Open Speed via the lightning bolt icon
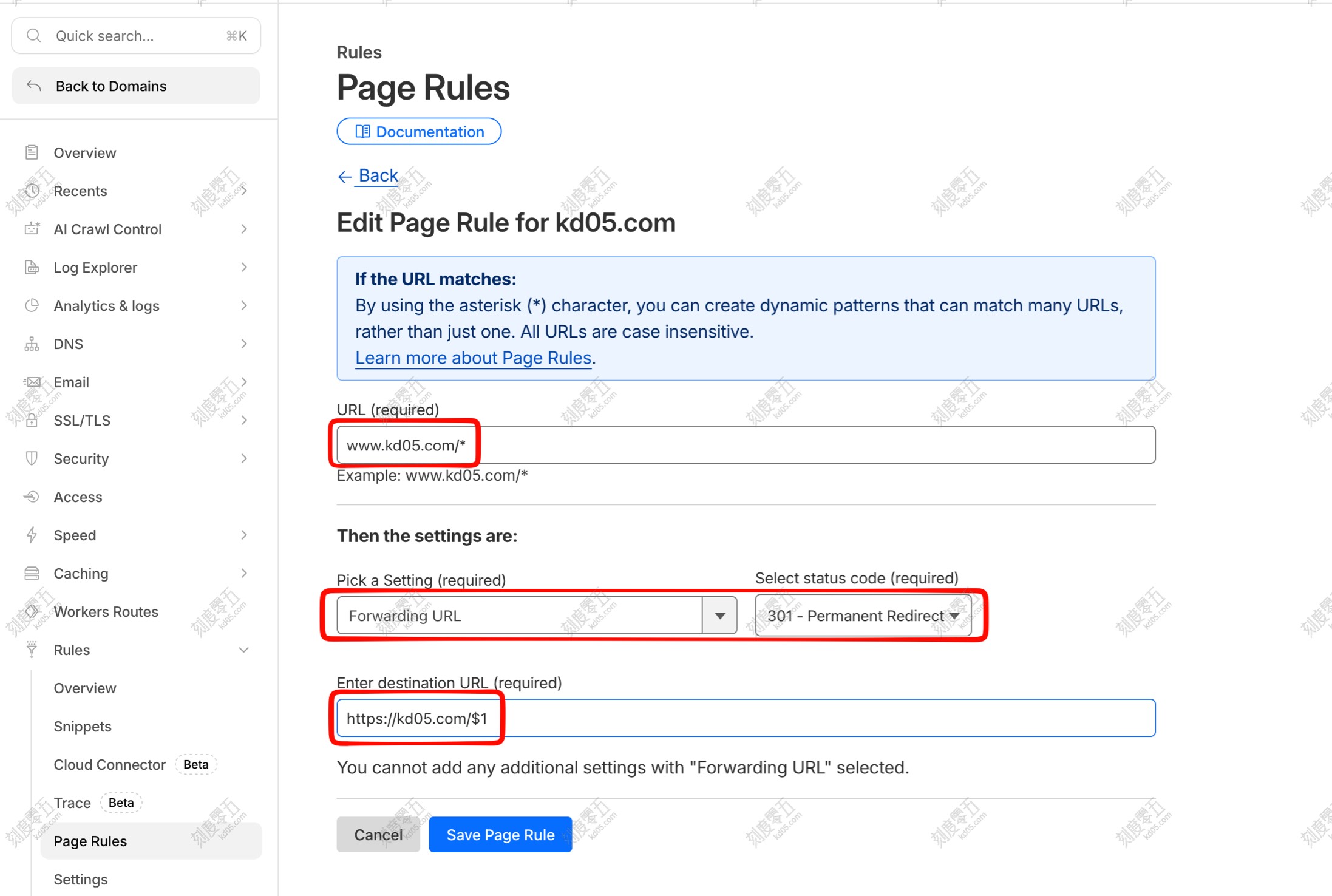 [32, 535]
